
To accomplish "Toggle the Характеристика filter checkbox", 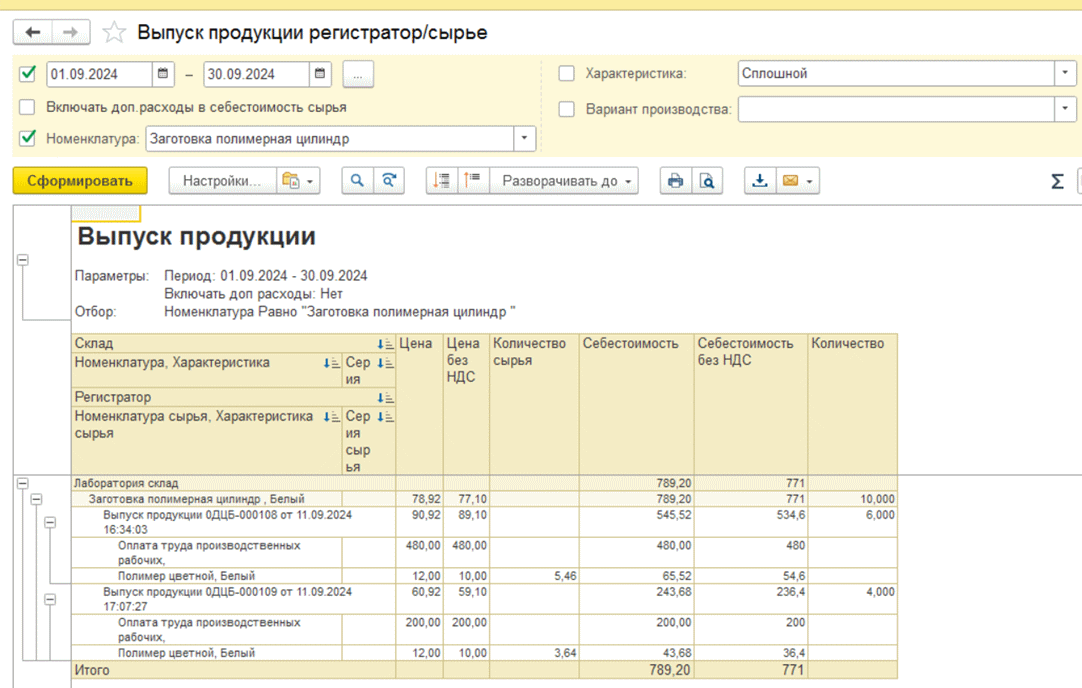I will click(567, 74).
